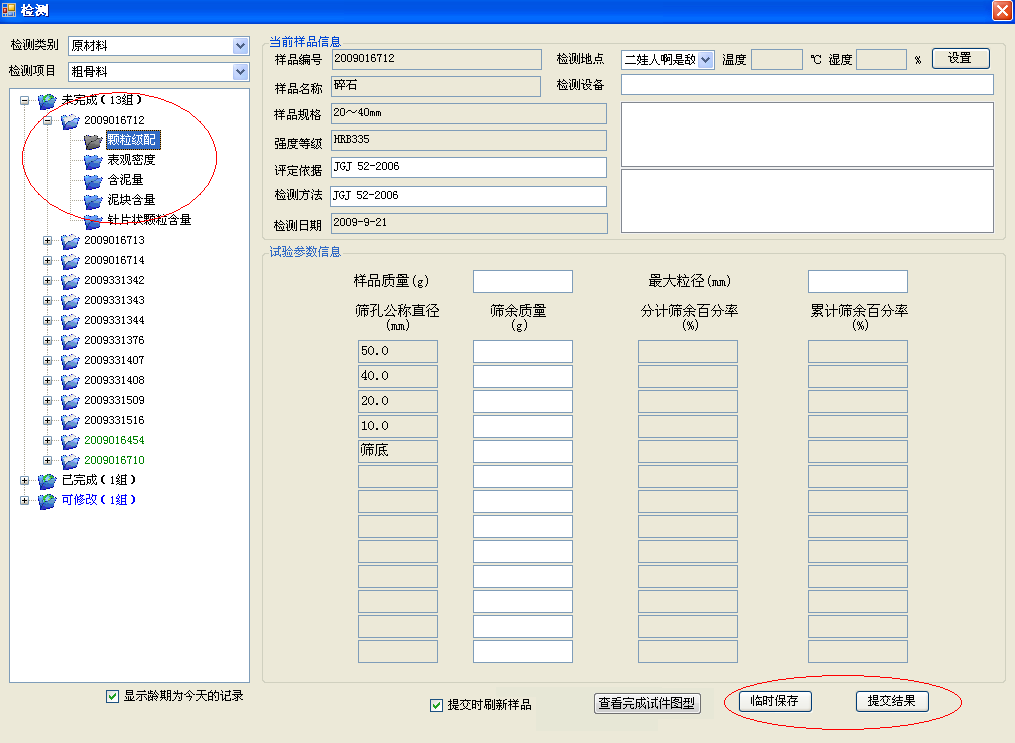
Task: Click folder icon next to 2009016713
Action: 70,241
